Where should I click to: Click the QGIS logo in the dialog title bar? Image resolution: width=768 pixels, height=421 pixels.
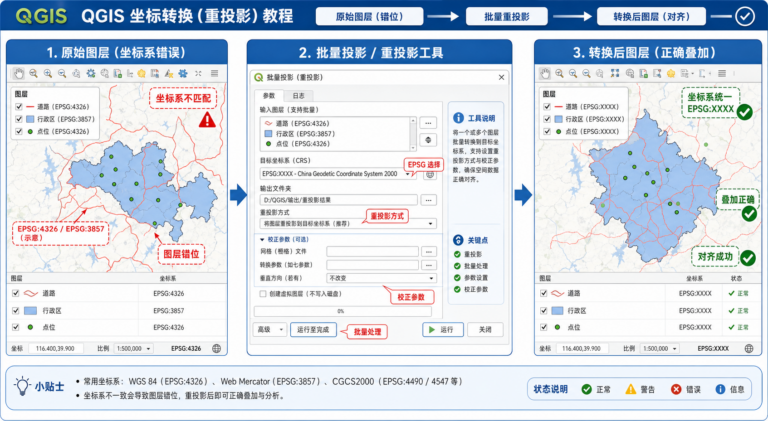(258, 77)
